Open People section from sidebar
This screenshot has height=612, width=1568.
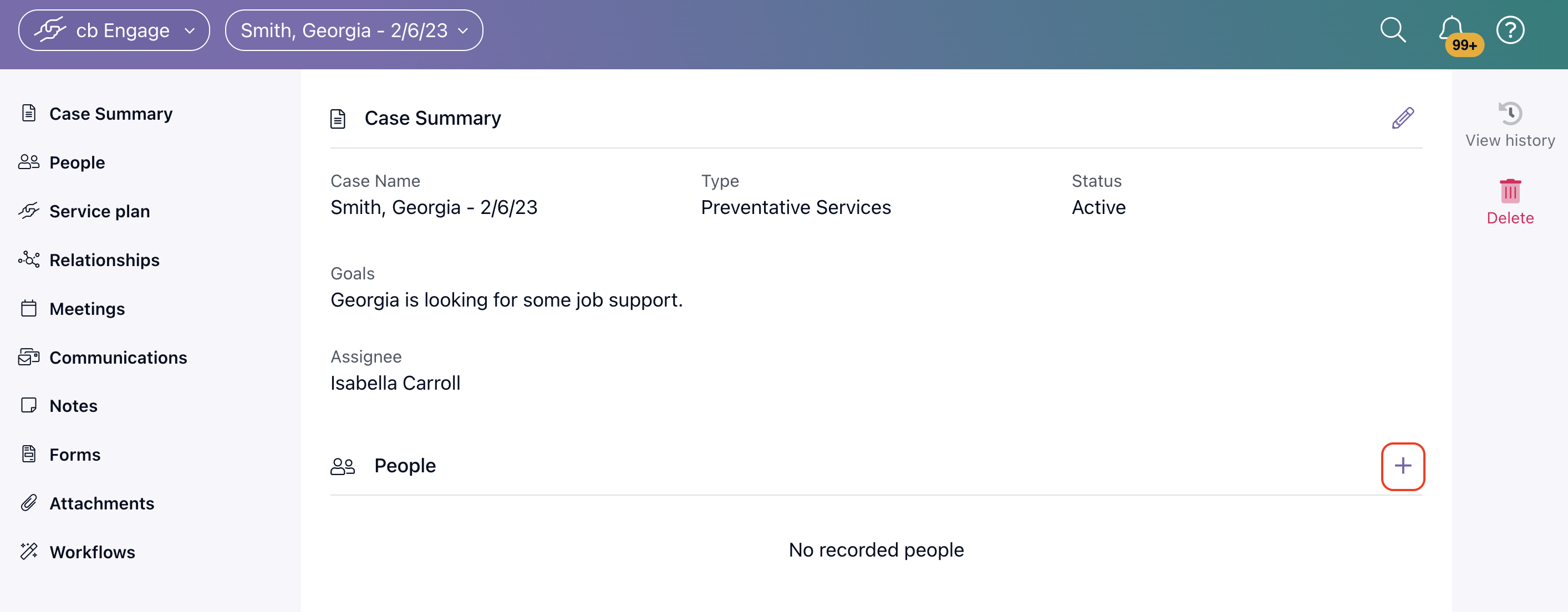[x=77, y=162]
